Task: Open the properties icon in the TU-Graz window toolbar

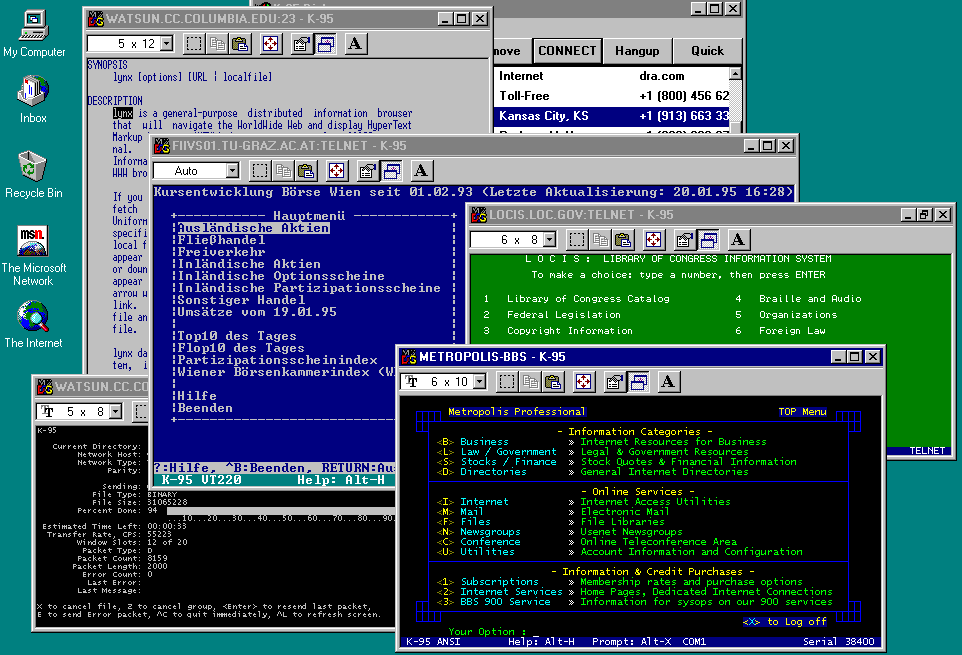Action: [x=367, y=171]
